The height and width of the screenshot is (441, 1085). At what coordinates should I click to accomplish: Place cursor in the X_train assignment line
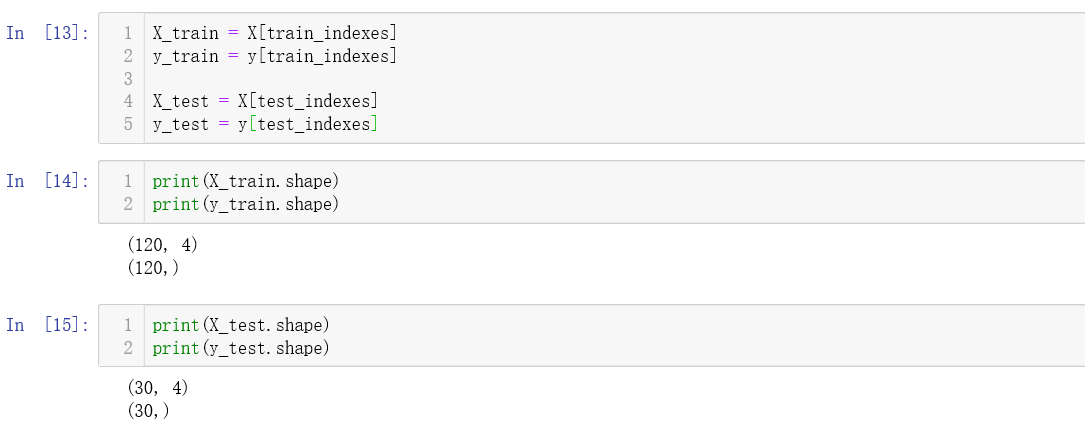pyautogui.click(x=274, y=33)
